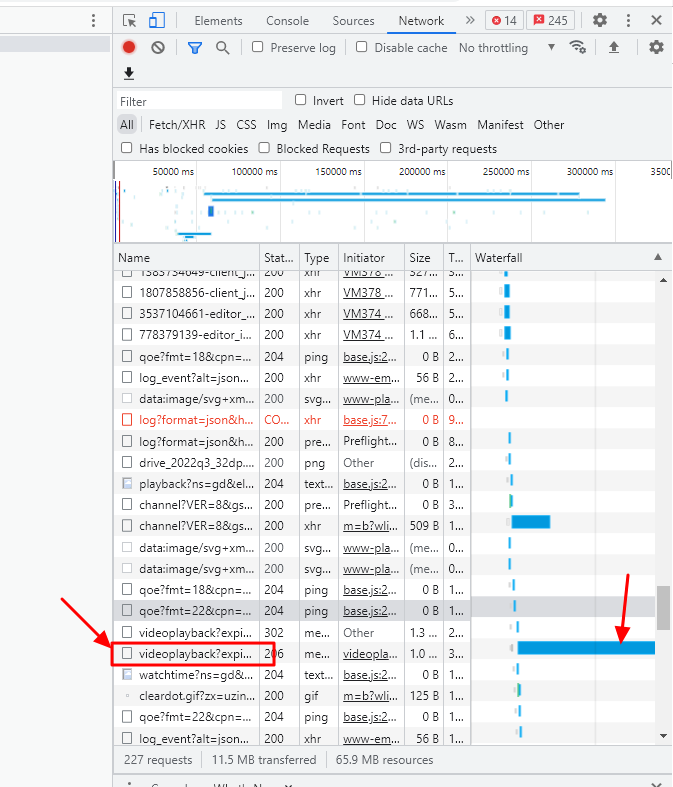Check 3rd-party requests checkbox

click(385, 148)
